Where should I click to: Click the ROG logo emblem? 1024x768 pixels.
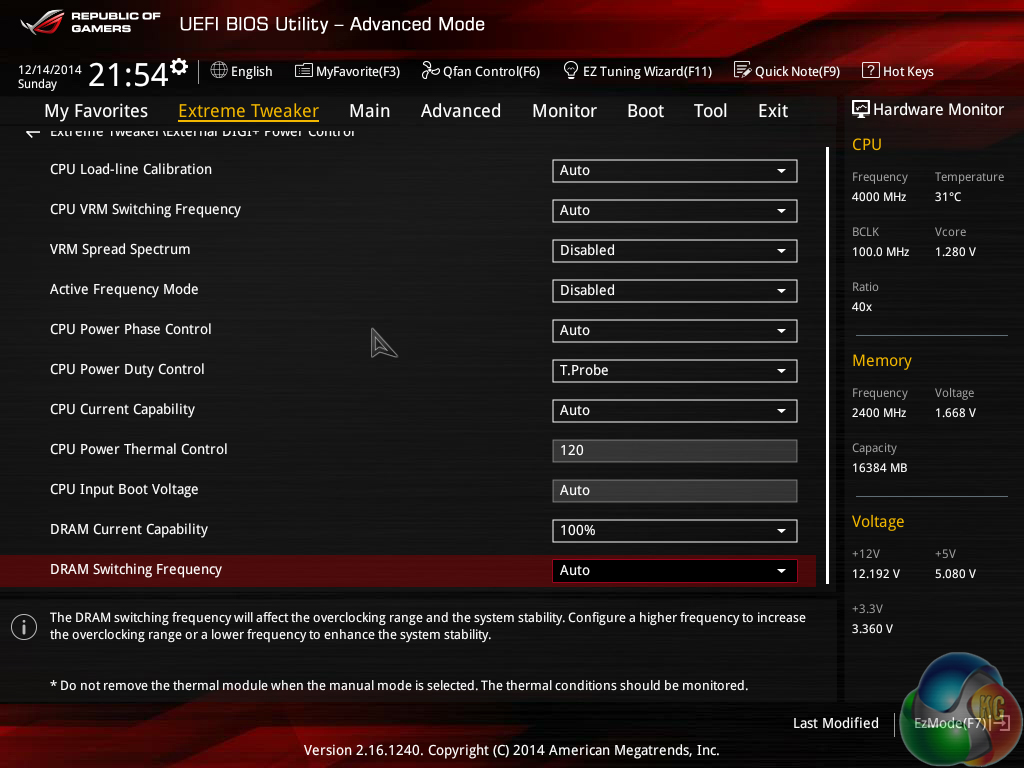point(42,22)
